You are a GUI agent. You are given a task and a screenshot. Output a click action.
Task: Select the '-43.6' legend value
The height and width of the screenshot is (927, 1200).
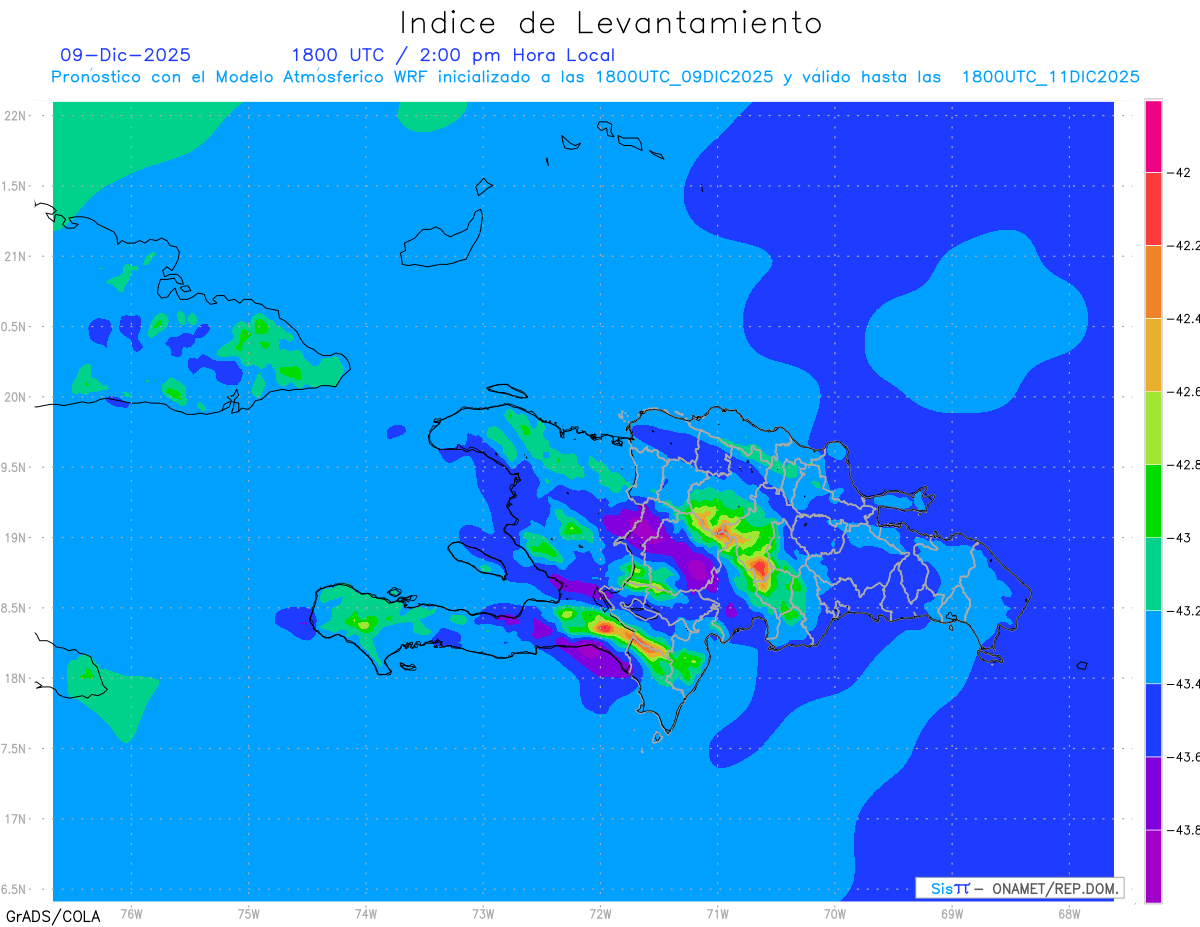1185,756
